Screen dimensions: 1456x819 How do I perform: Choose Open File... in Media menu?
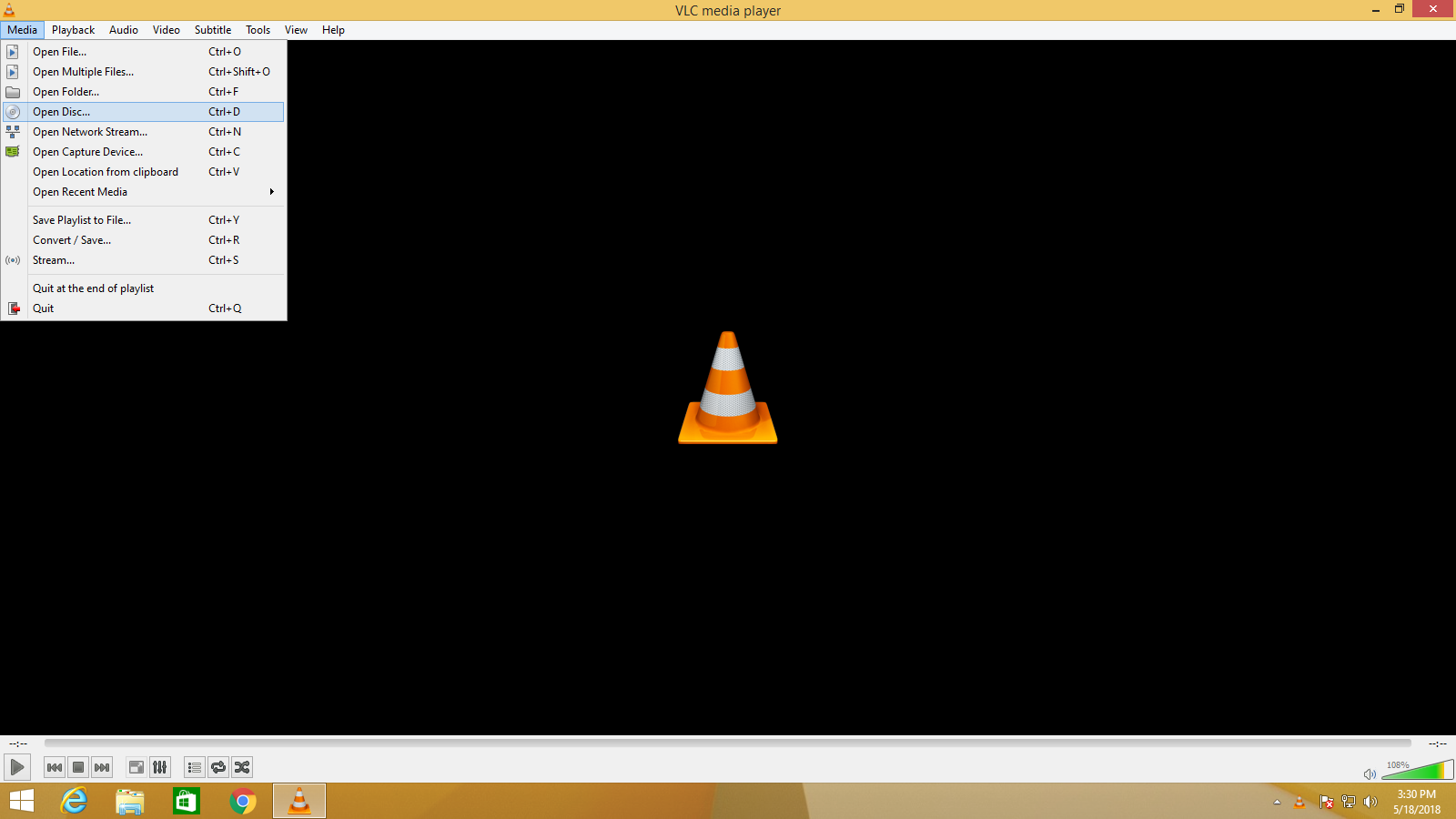coord(144,52)
